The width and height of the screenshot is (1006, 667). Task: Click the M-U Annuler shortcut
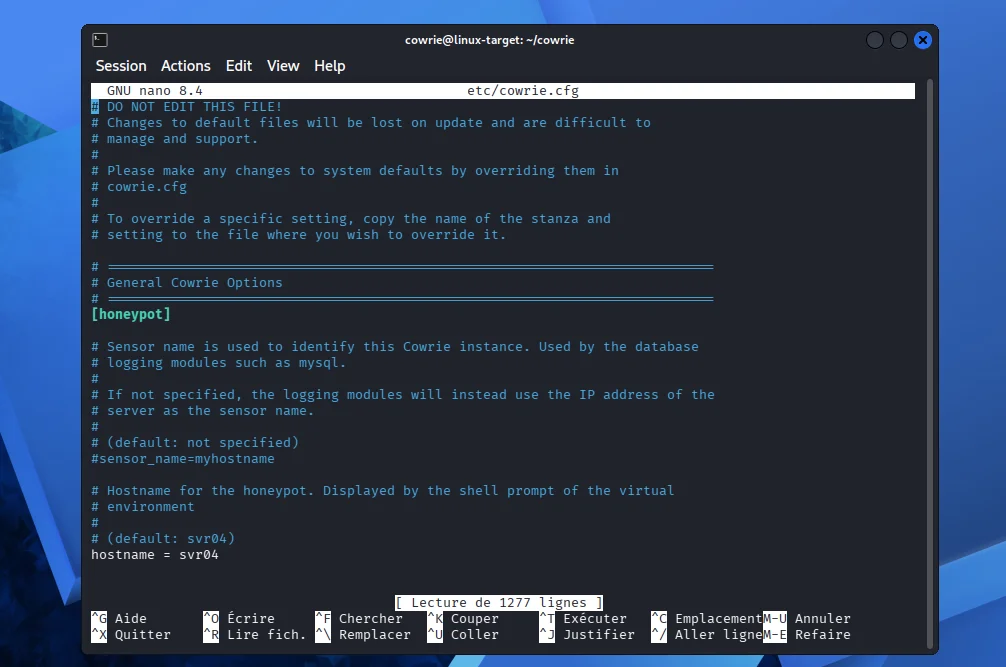point(806,618)
